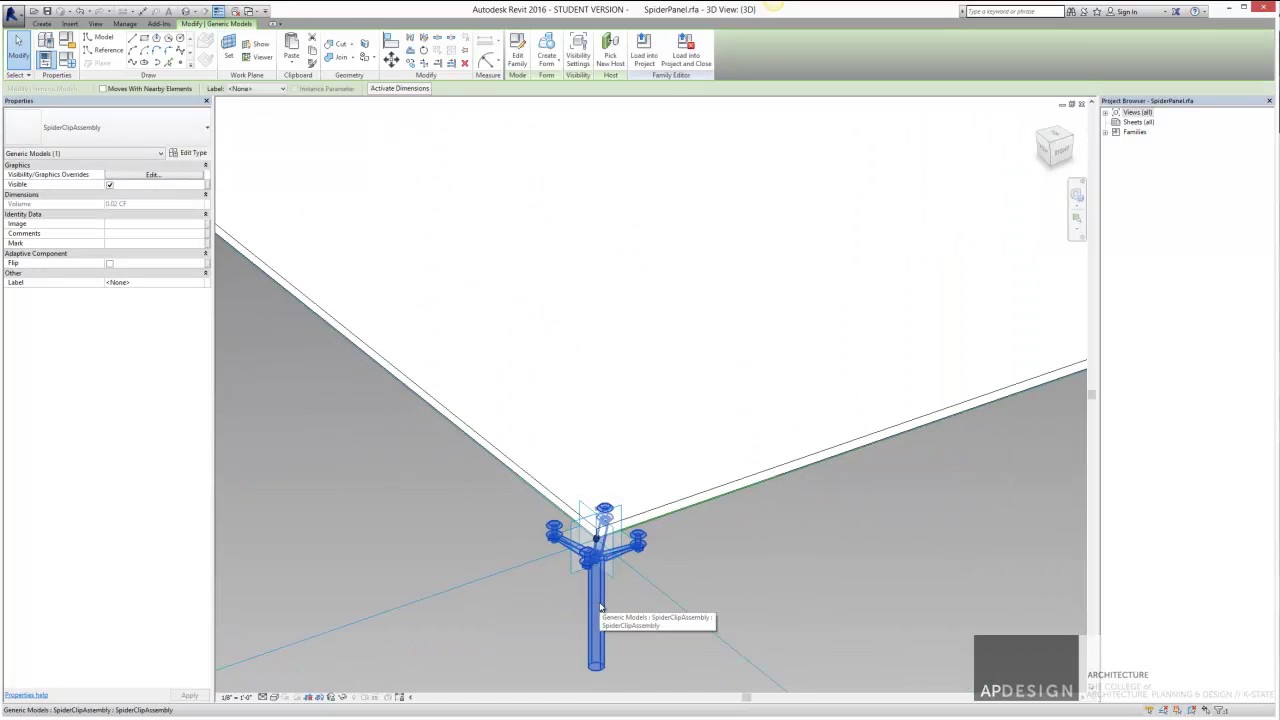Image resolution: width=1280 pixels, height=720 pixels.
Task: Collapse the Graphics properties section
Action: coord(206,165)
